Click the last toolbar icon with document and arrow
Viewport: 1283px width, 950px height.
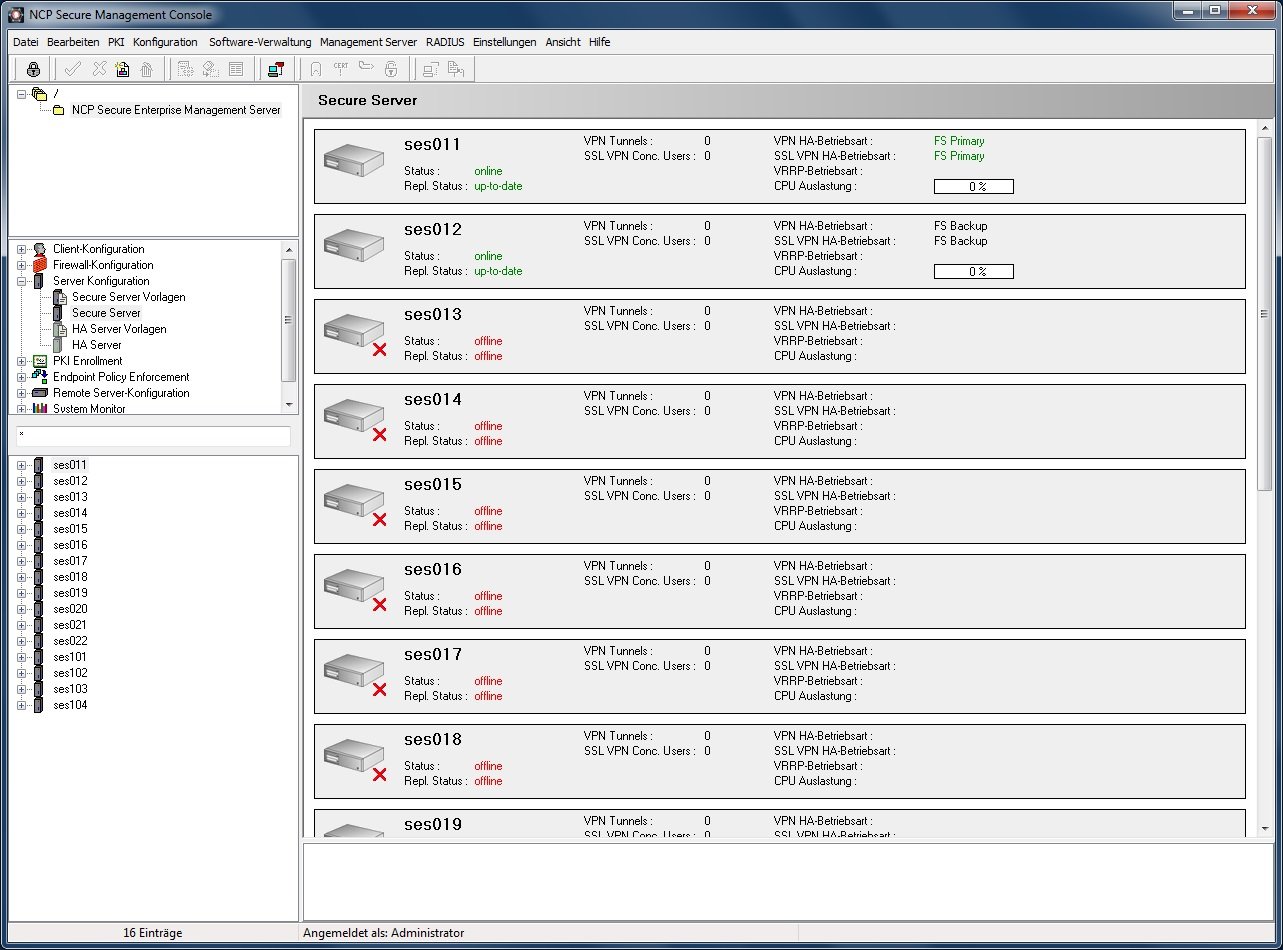pyautogui.click(x=456, y=69)
